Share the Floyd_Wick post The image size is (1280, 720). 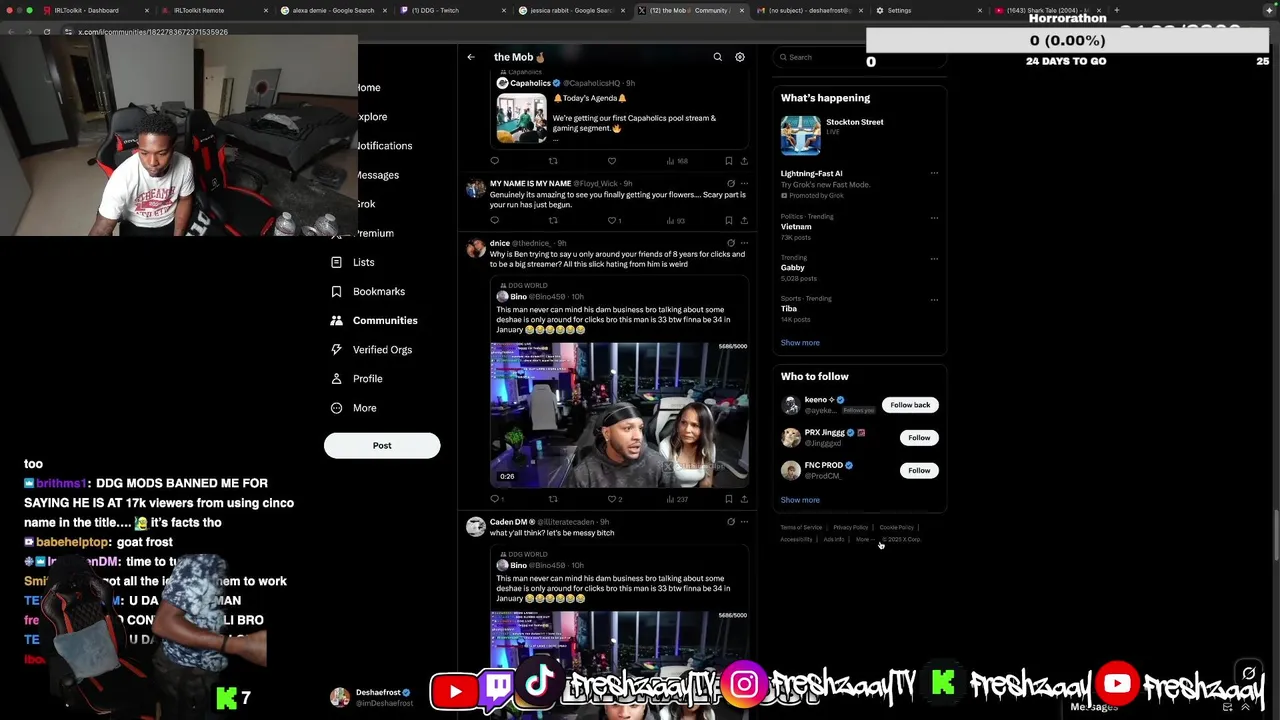click(x=743, y=220)
